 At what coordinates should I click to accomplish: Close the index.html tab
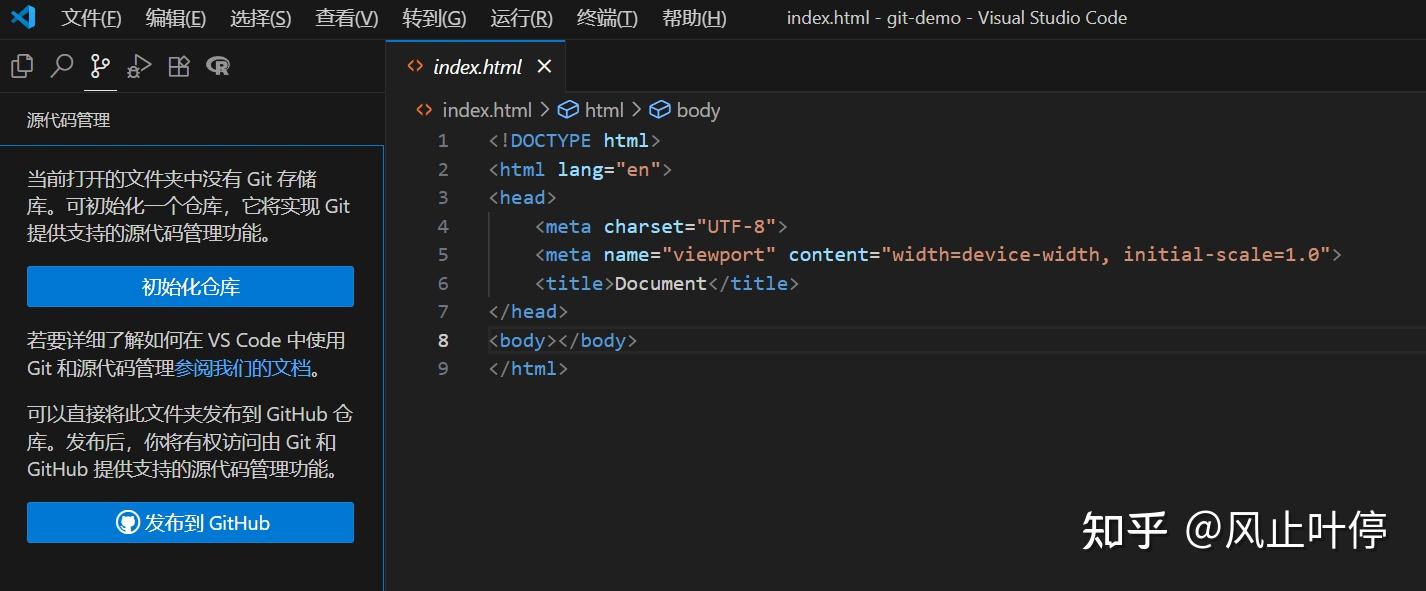(544, 66)
